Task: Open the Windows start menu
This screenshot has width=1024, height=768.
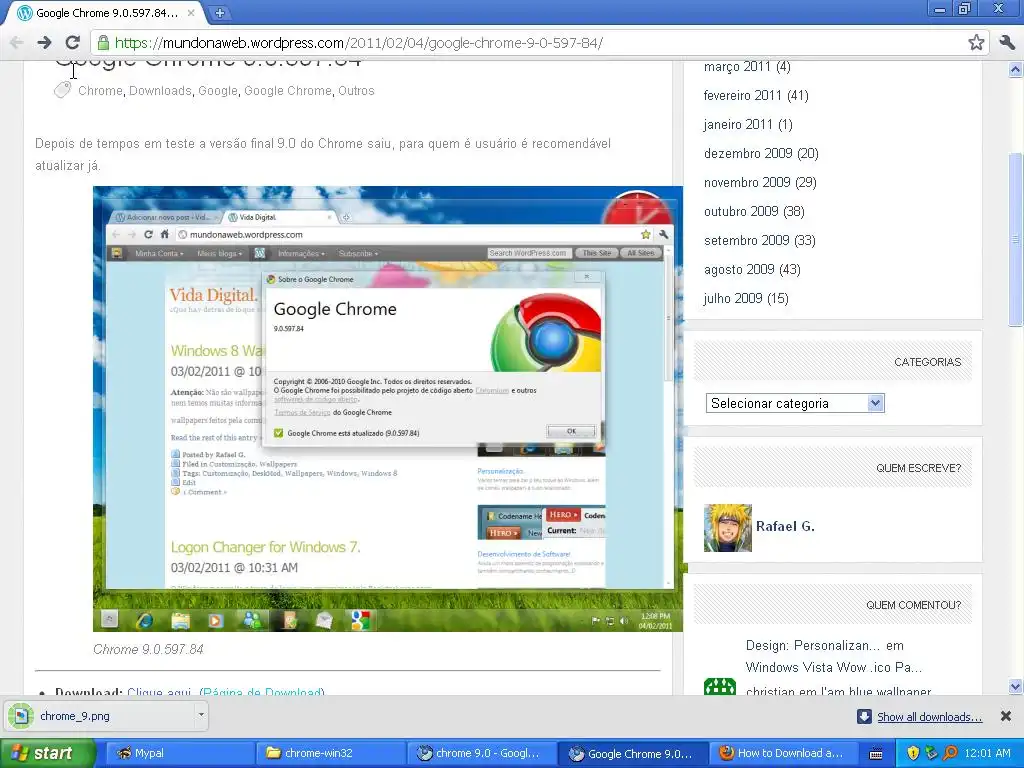Action: pos(46,753)
